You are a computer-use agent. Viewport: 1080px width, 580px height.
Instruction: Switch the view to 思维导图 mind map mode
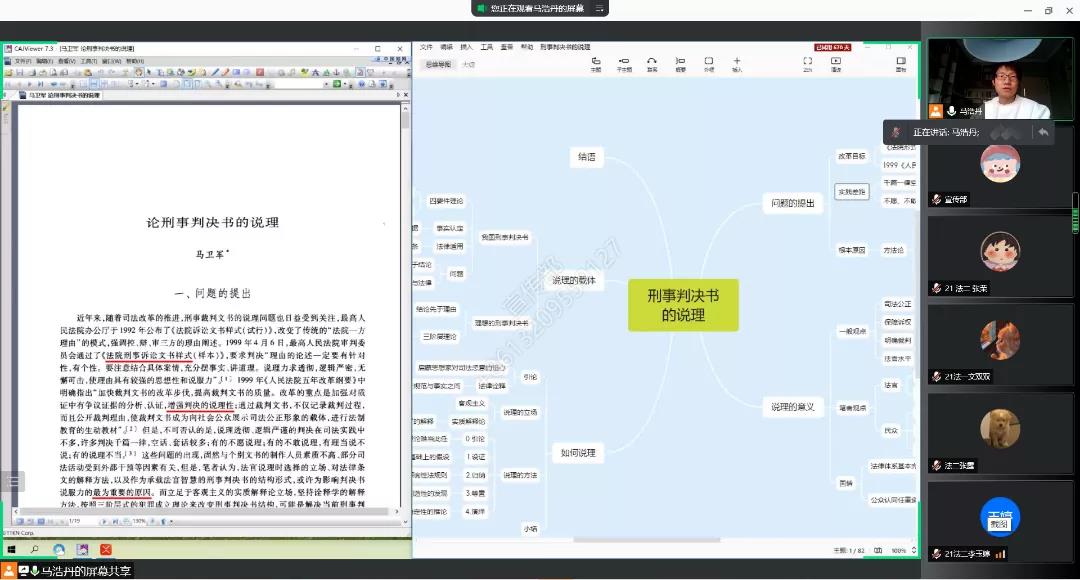438,64
